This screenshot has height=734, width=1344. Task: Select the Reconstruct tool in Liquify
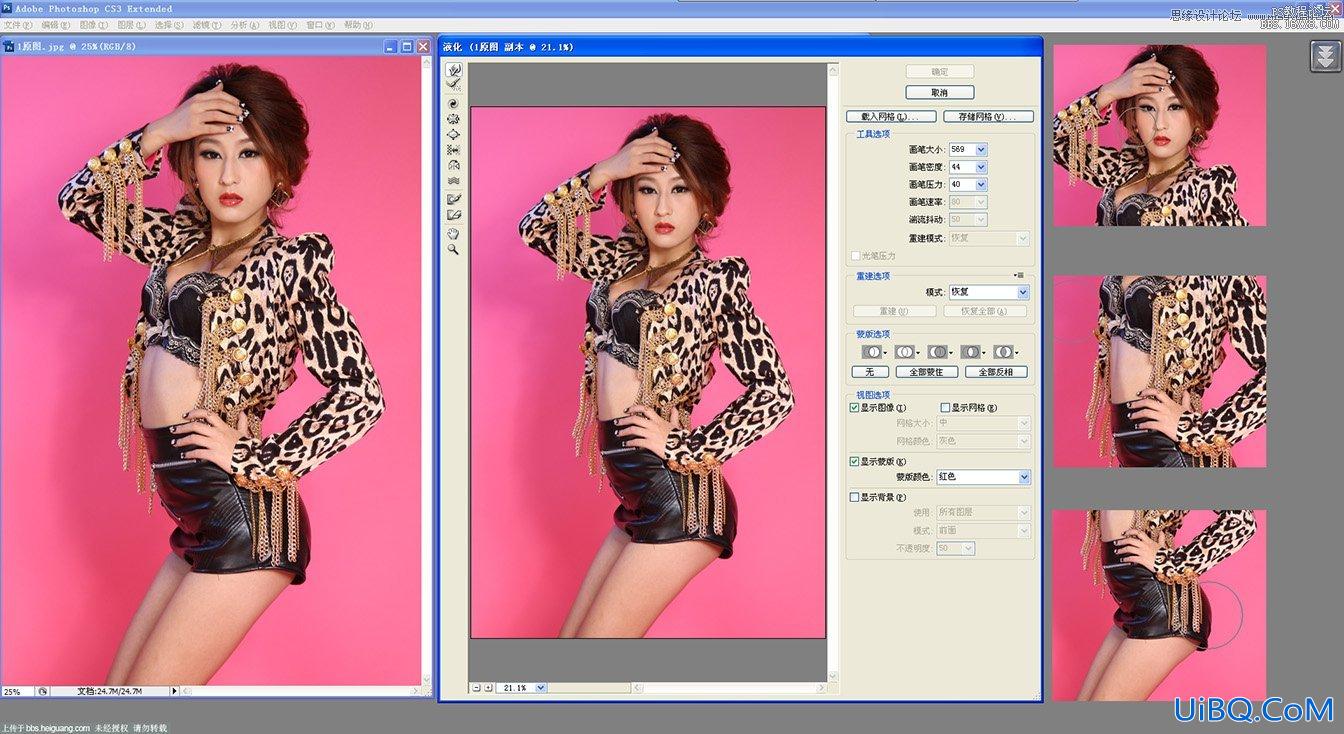454,85
